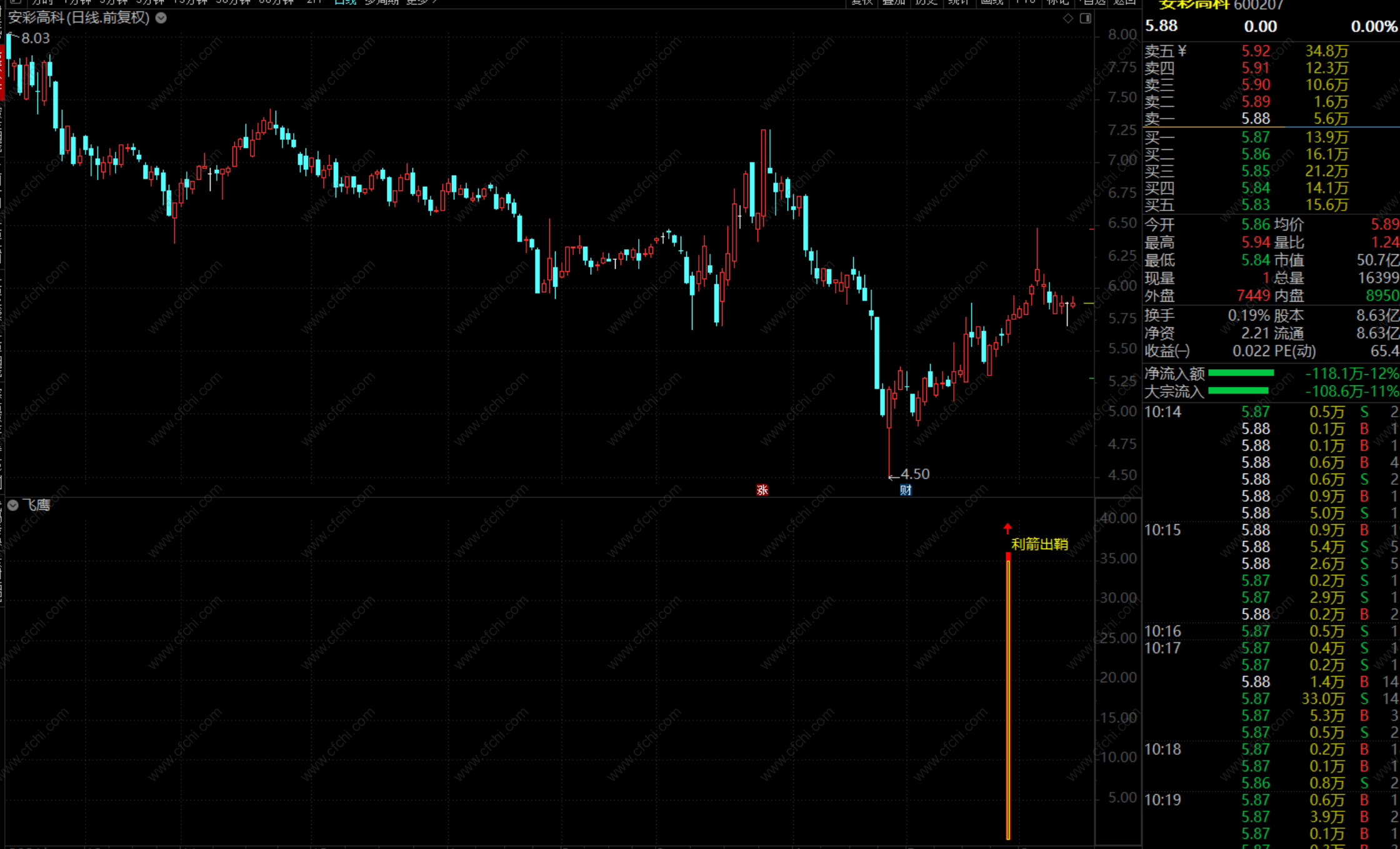Image resolution: width=1400 pixels, height=849 pixels.
Task: Open the 更多 periods expander
Action: 421,2
